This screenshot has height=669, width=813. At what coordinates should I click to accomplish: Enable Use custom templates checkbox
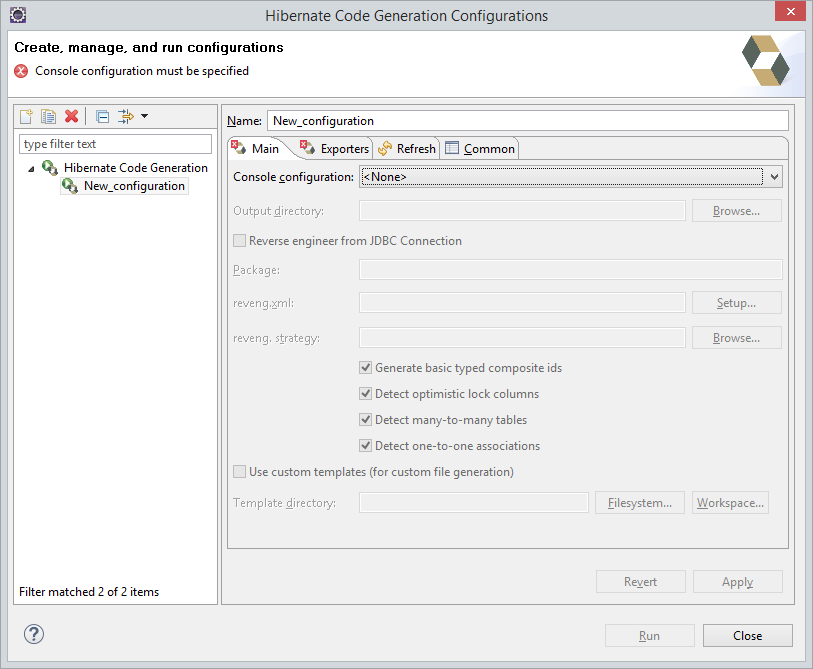point(240,471)
